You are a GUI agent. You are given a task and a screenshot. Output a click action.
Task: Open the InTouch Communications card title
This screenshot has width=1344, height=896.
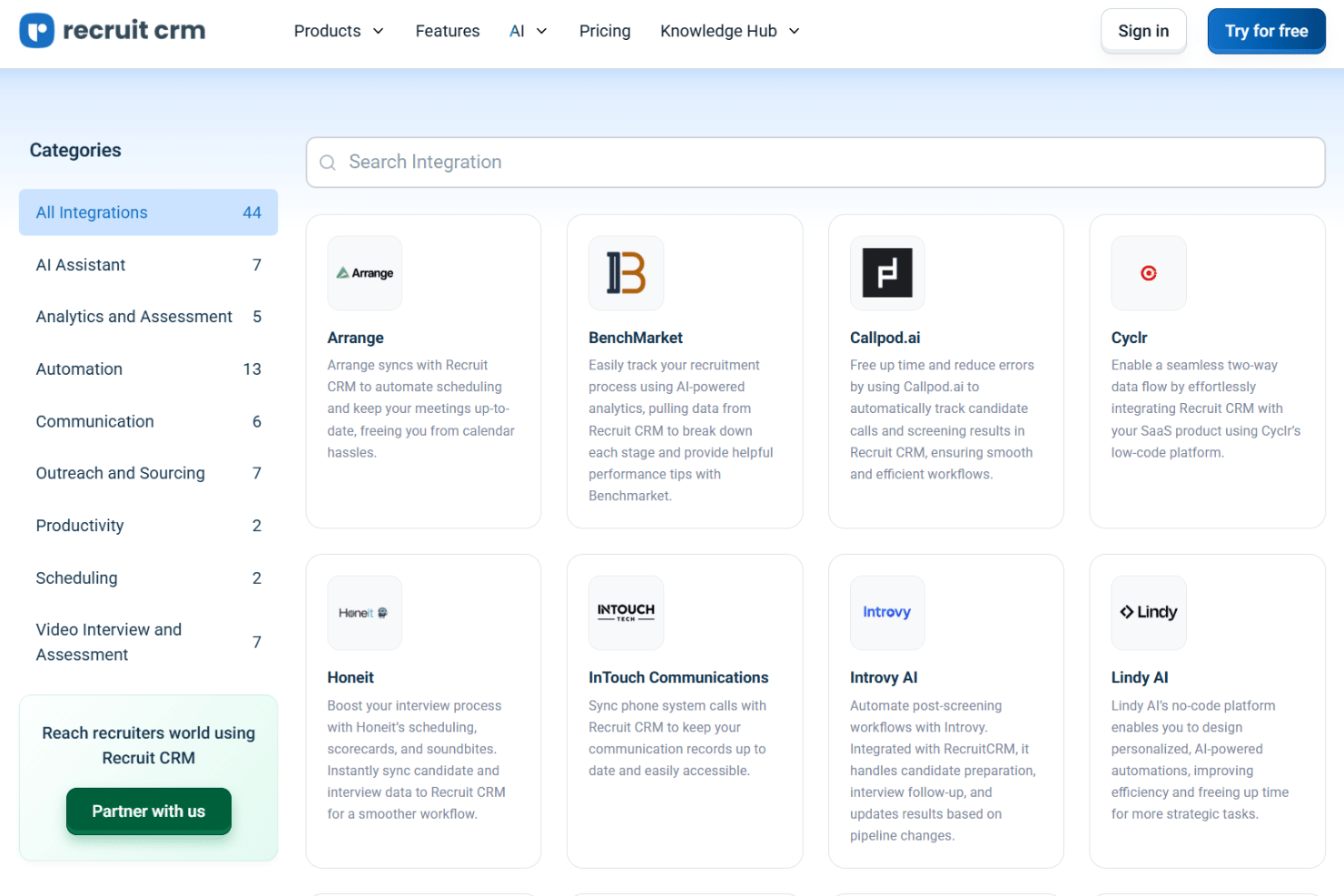[x=678, y=677]
